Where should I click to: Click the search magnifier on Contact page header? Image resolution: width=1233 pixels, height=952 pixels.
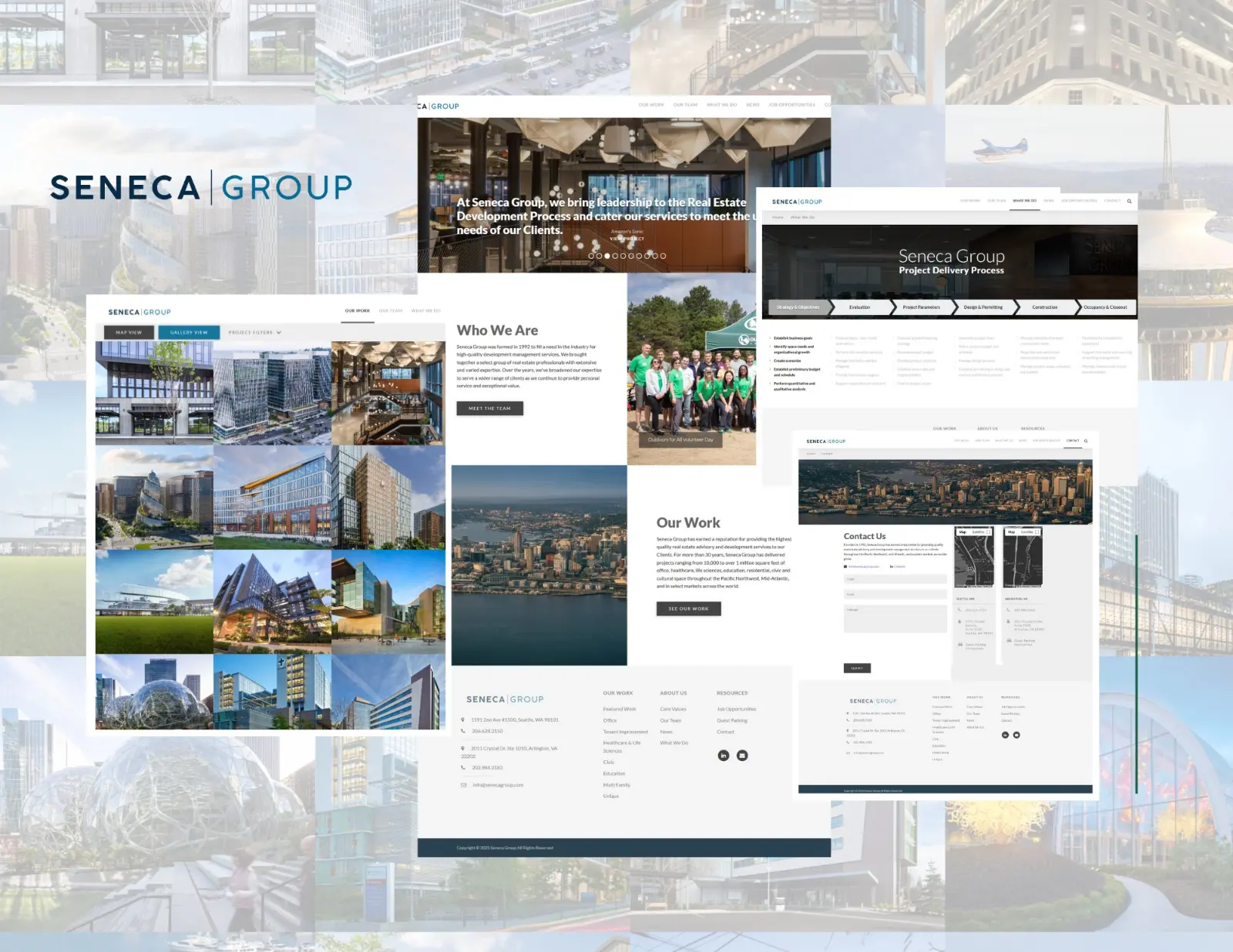(x=1086, y=441)
